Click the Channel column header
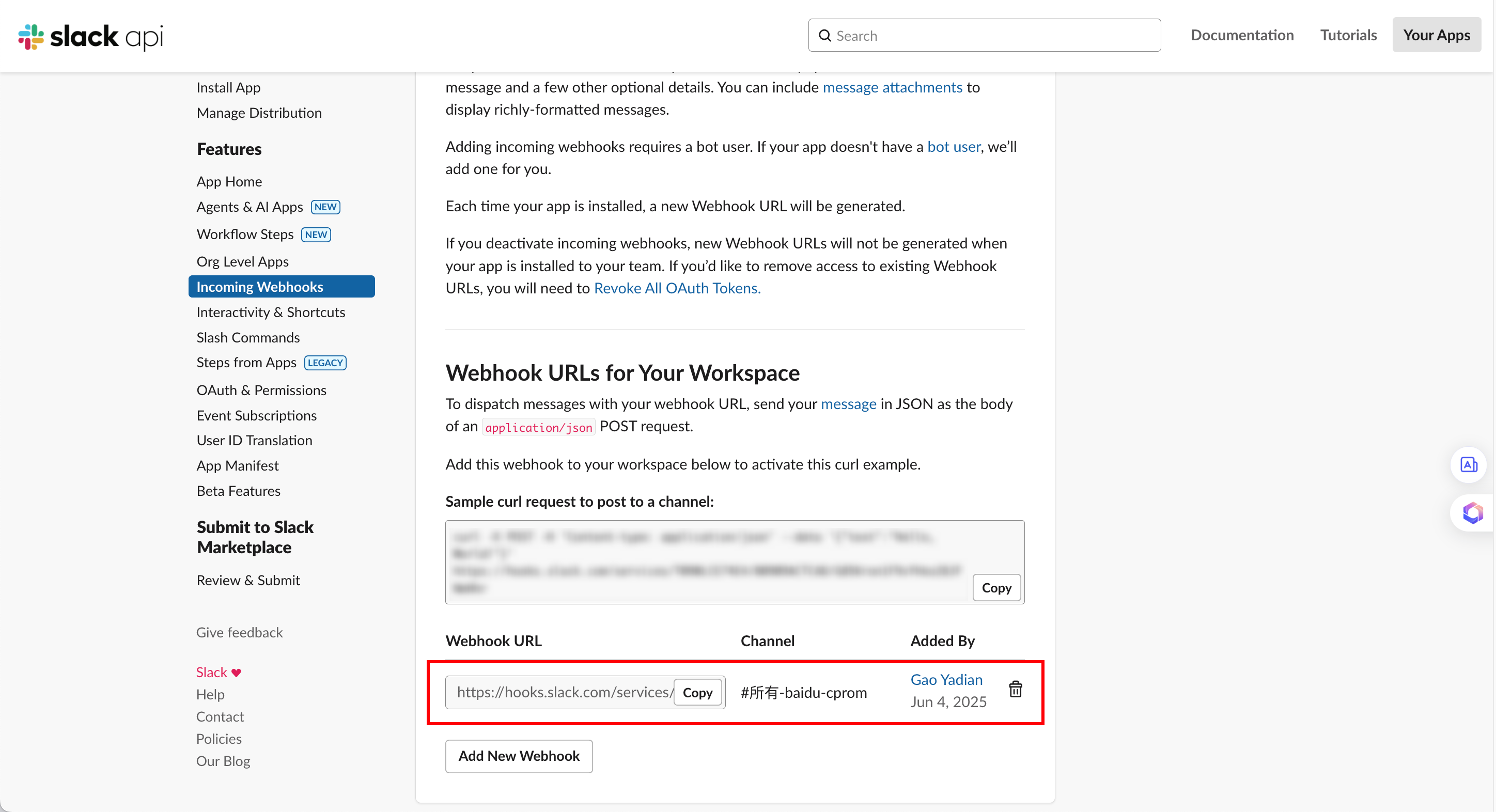 pos(767,641)
